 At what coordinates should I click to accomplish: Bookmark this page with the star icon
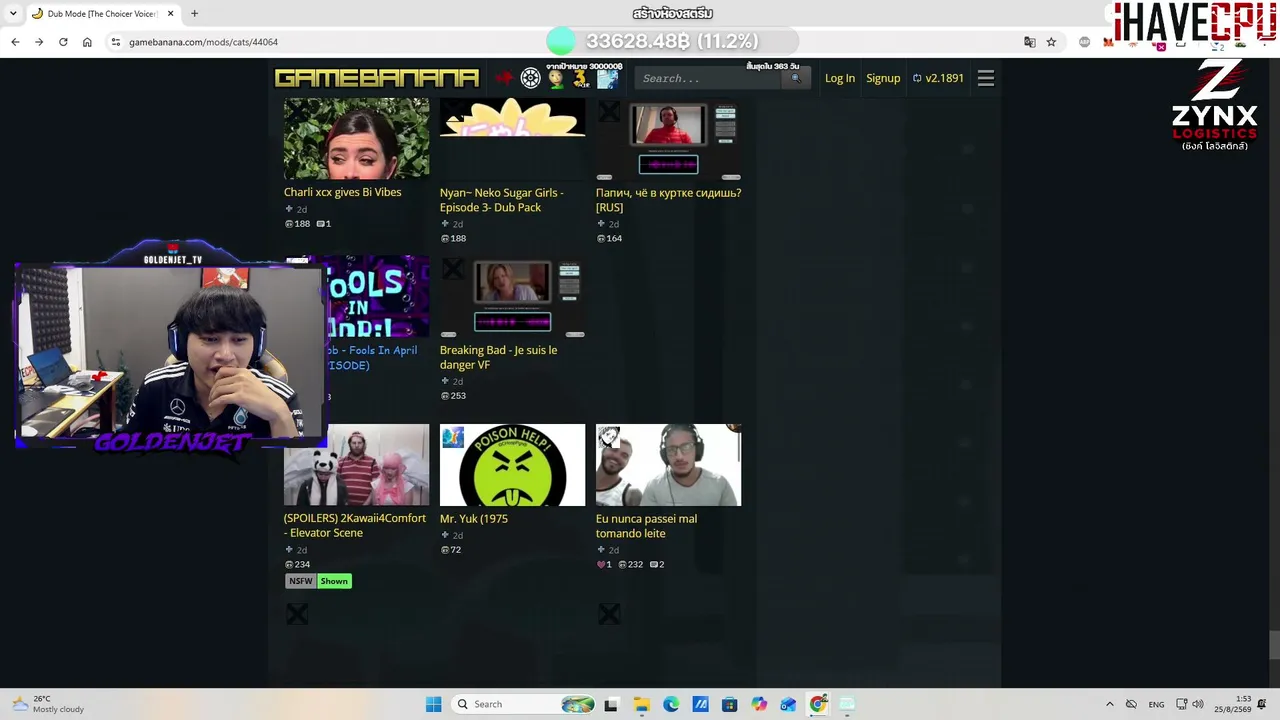(x=1051, y=42)
